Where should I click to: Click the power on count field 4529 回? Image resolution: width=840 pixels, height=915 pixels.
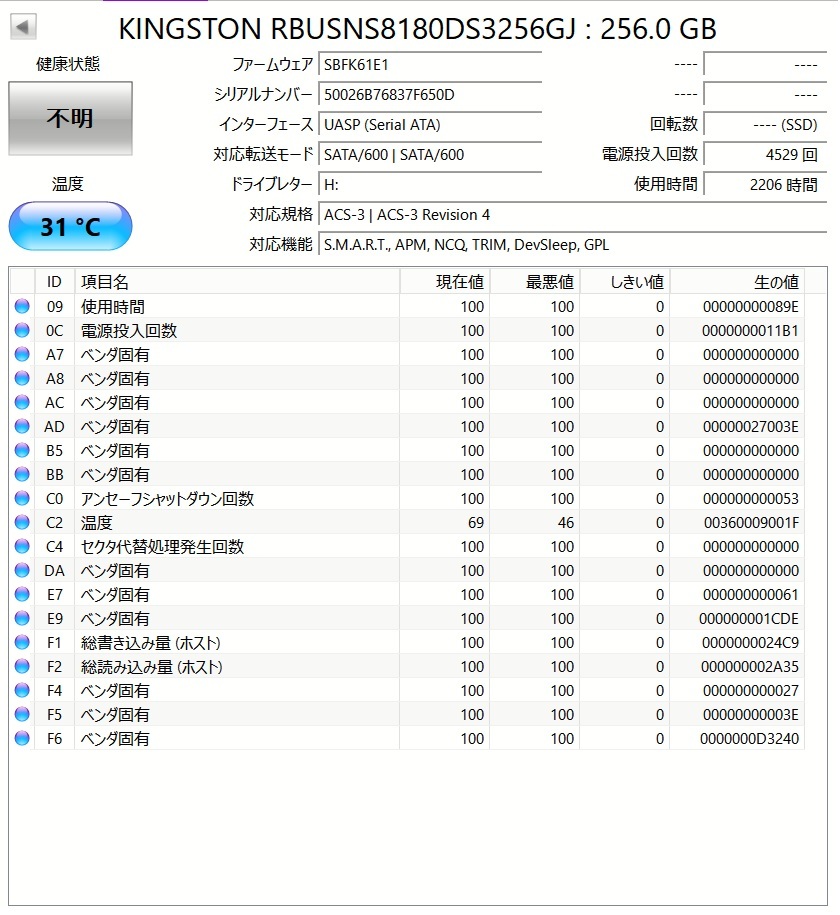coord(765,155)
